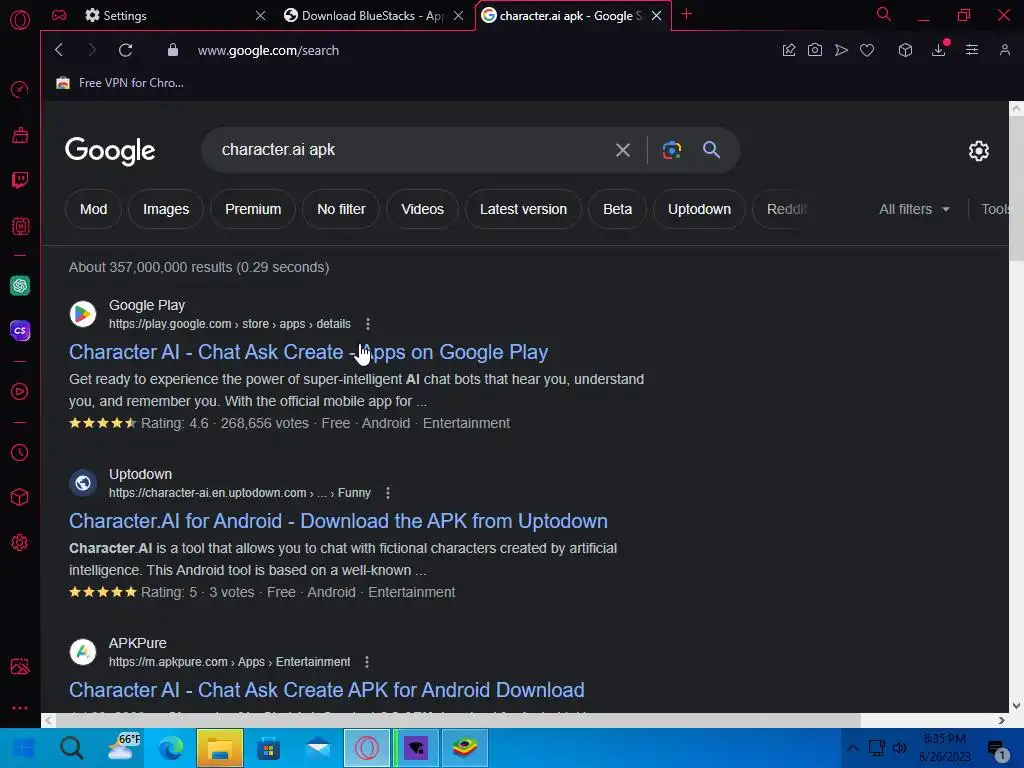Close the Settings tab
The height and width of the screenshot is (768, 1024).
tap(261, 15)
